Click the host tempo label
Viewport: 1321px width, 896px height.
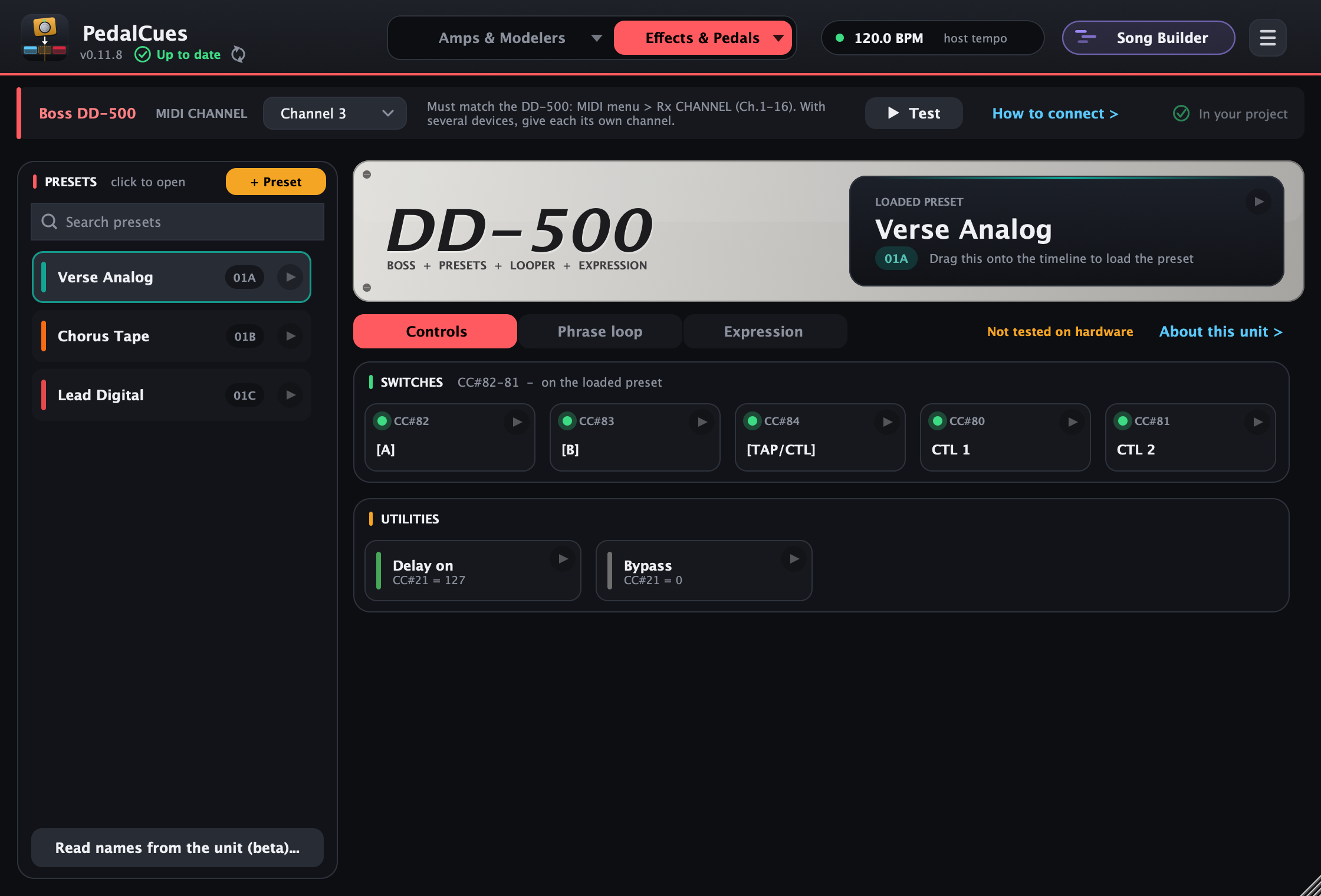point(975,38)
